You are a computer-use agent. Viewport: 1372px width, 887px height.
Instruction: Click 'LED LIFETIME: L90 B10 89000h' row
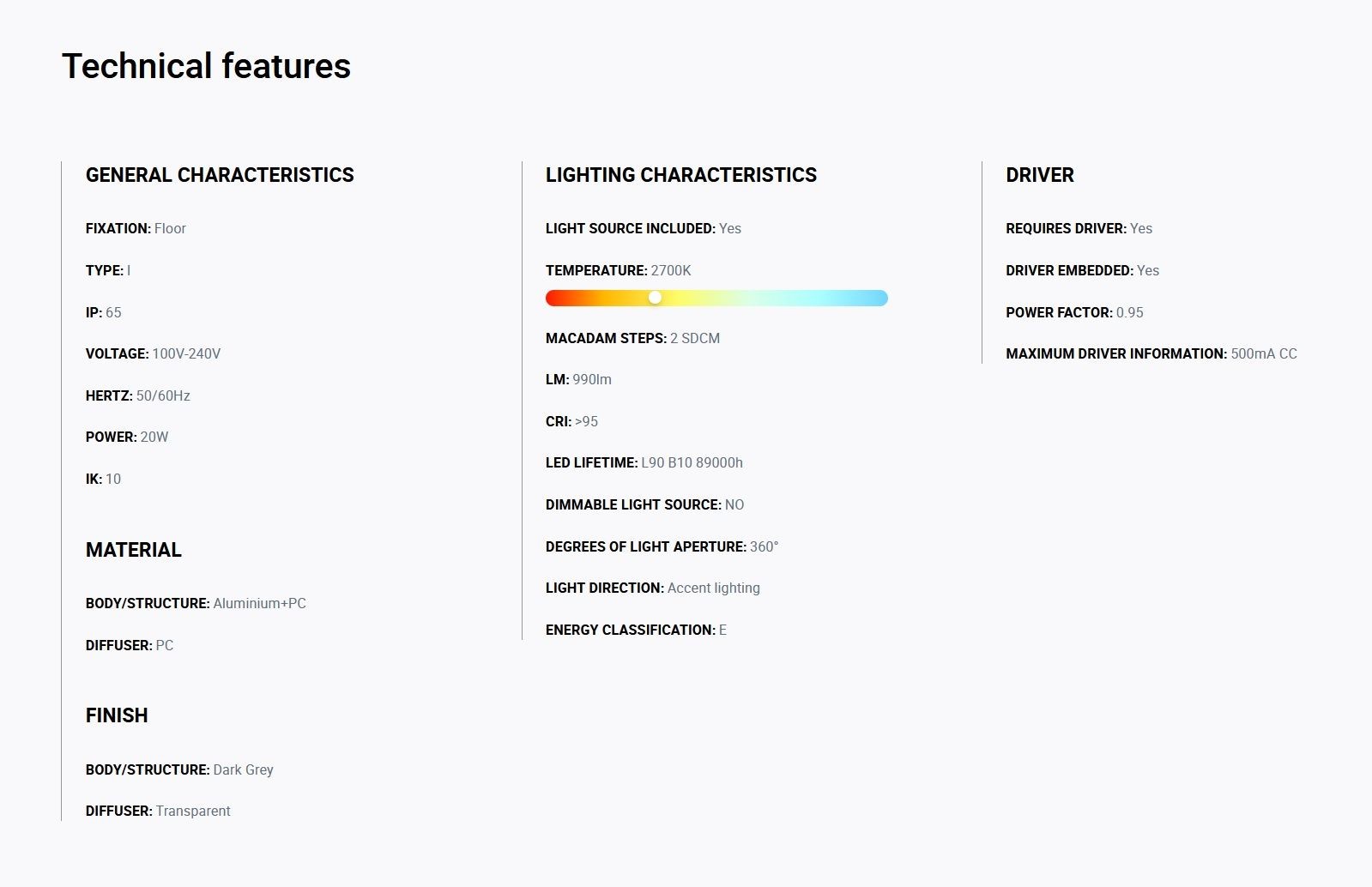click(644, 462)
